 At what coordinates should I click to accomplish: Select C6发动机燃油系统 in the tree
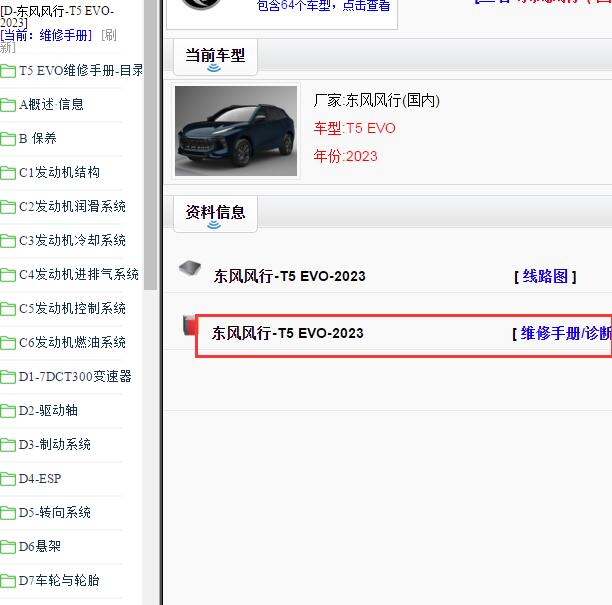click(72, 342)
